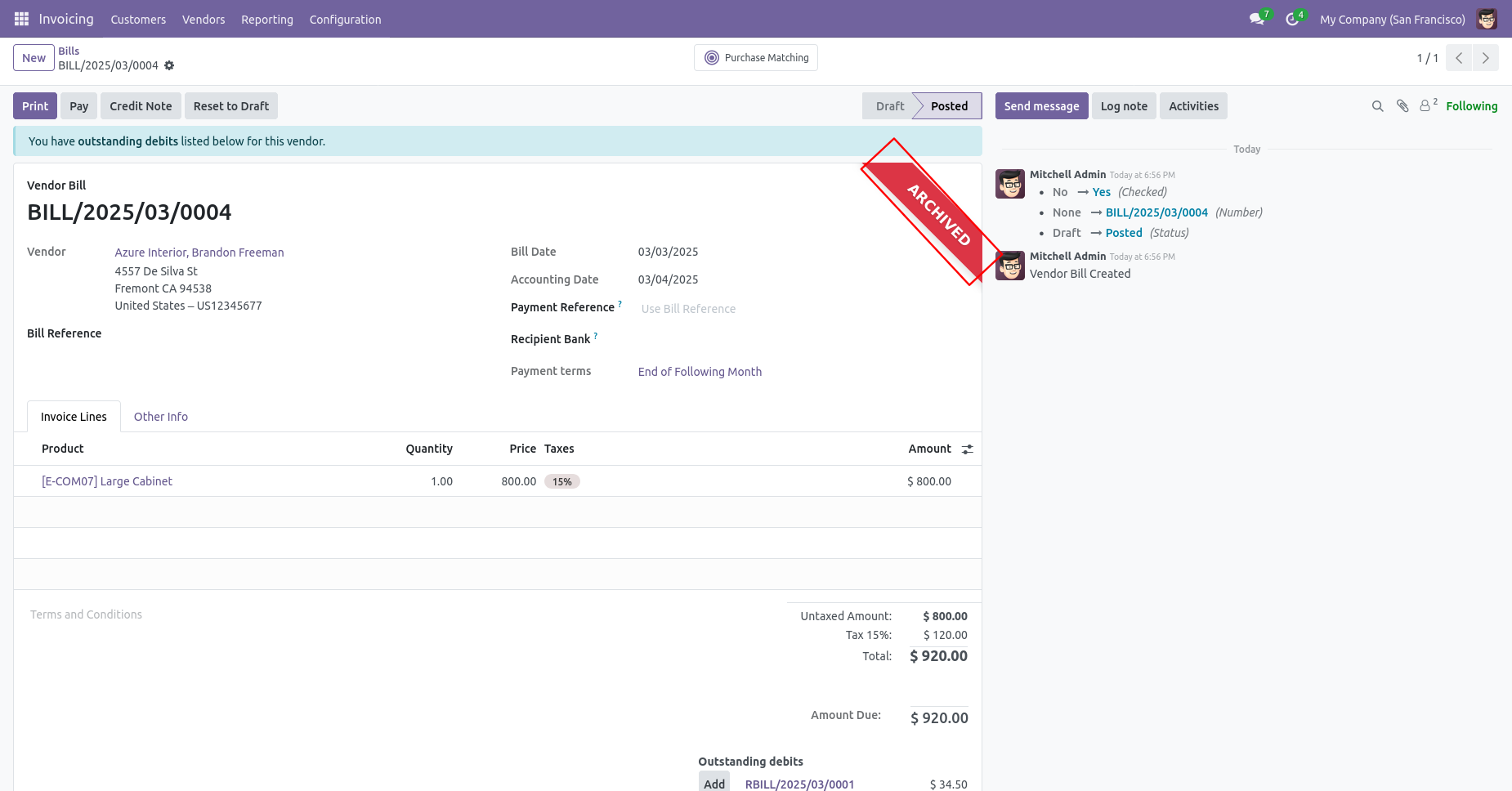Click the Reset to Draft button

[x=231, y=106]
